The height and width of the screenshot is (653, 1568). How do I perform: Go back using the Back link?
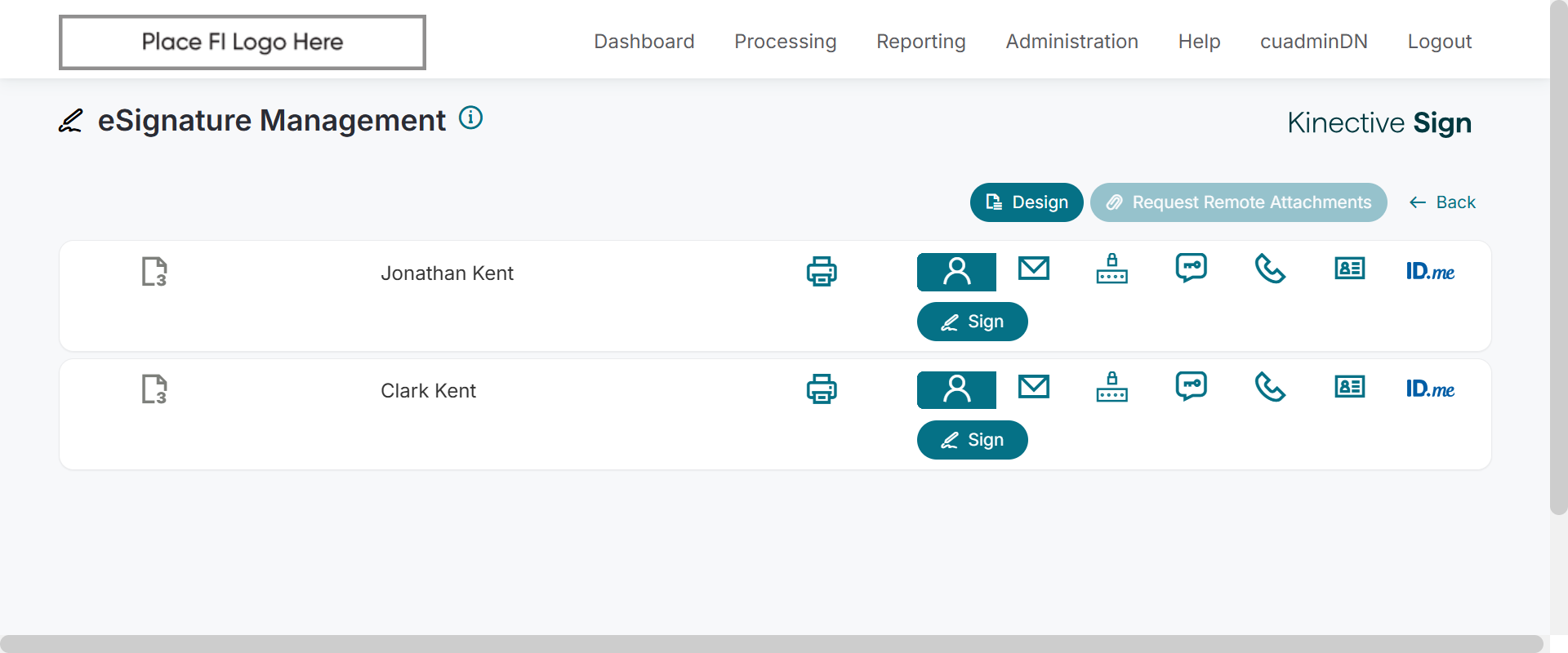(1443, 202)
